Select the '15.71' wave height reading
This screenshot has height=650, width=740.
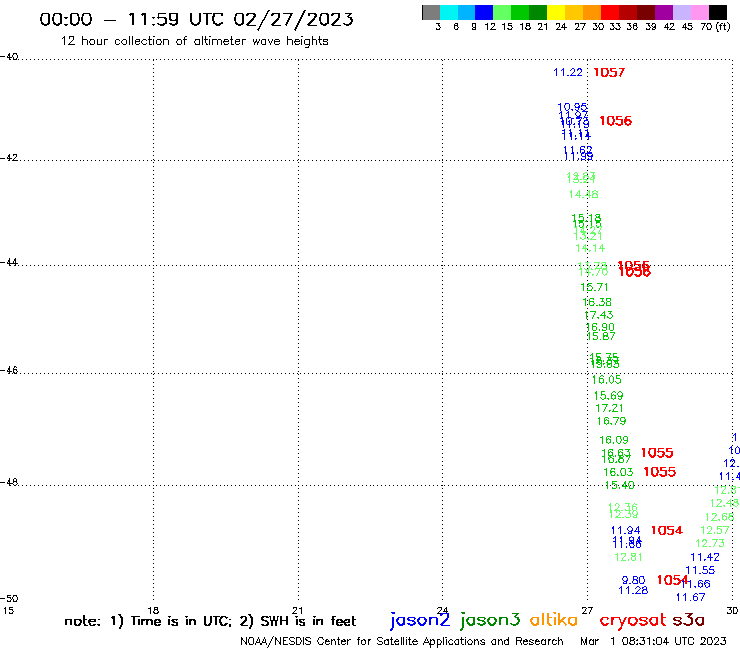tap(594, 287)
